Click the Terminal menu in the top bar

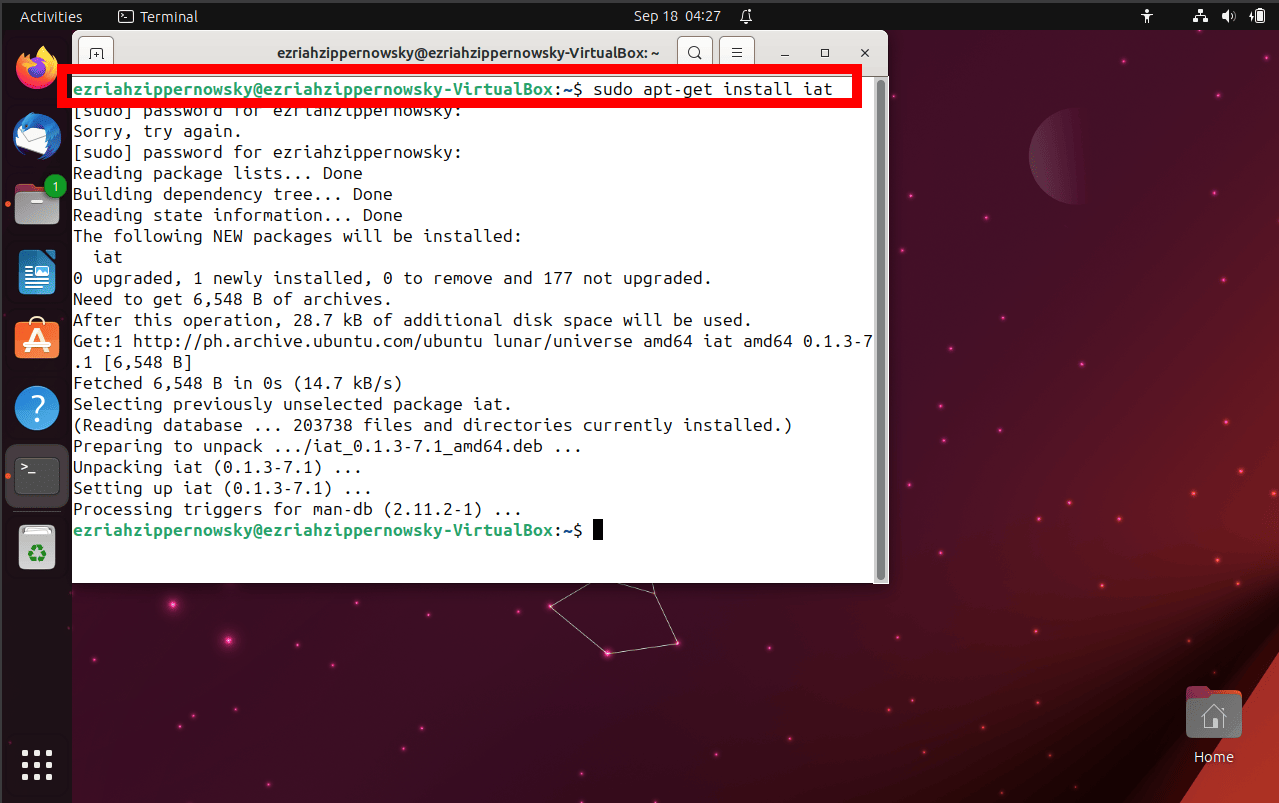tap(157, 16)
